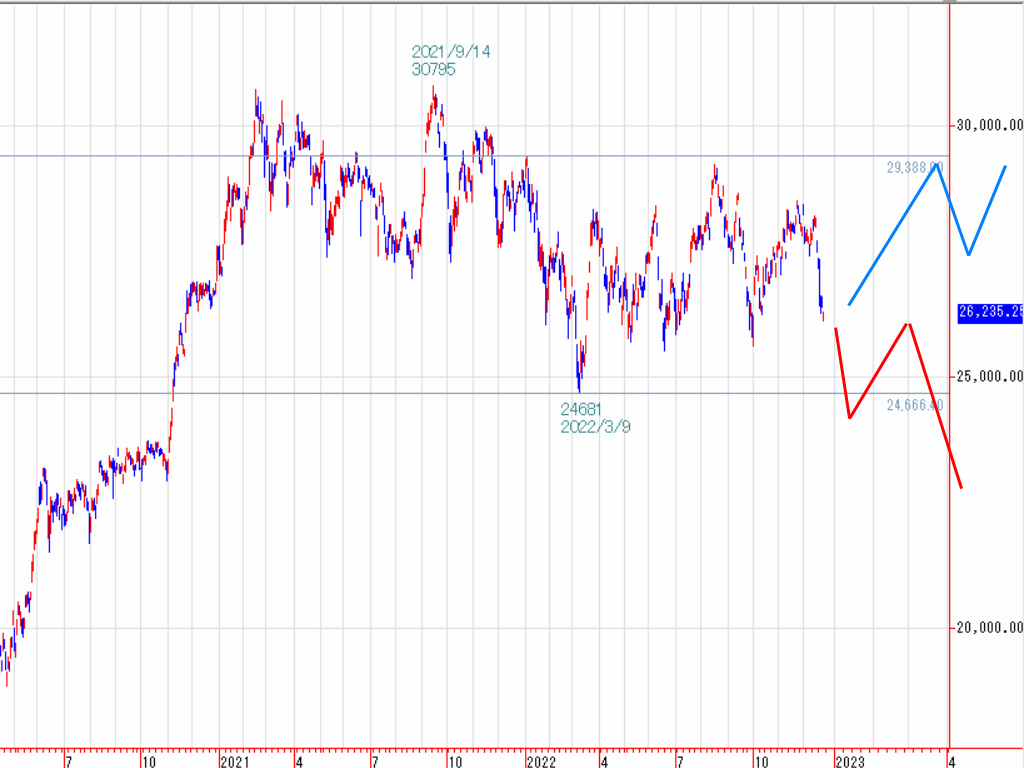Click the month 10 label just before 2023
Viewport: 1024px width, 768px height.
761,761
